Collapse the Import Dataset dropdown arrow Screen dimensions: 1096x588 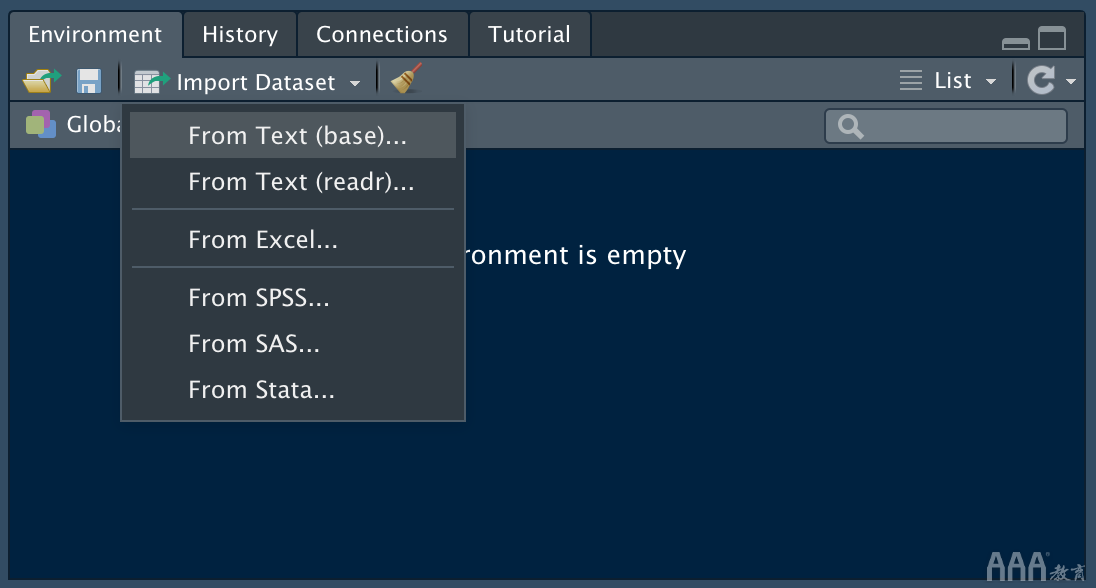point(355,83)
